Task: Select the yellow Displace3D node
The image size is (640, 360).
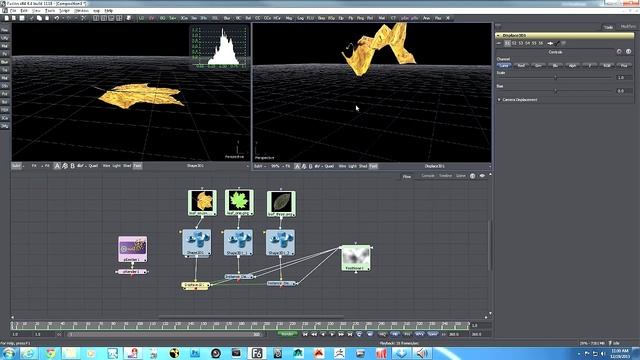Action: pos(196,285)
